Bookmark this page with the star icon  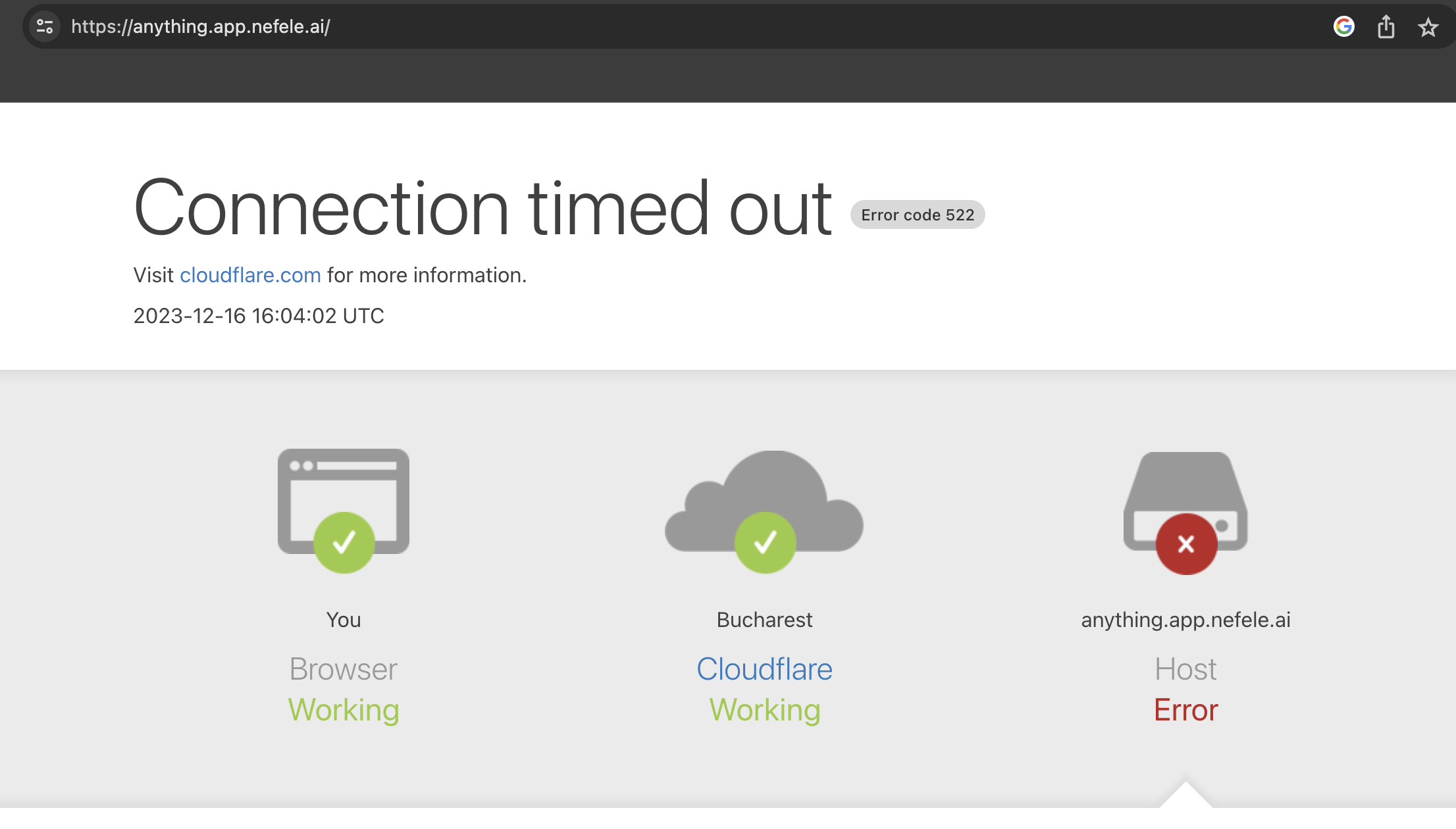1428,27
